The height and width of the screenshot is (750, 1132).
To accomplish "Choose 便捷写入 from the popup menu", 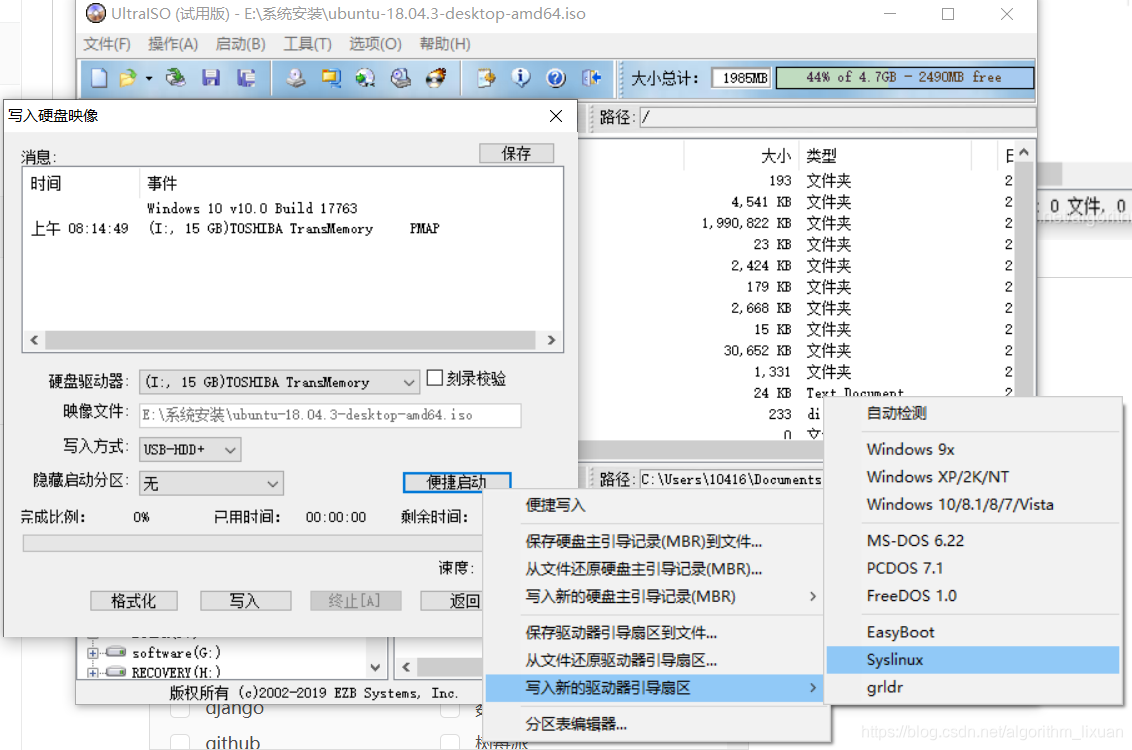I will 654,505.
